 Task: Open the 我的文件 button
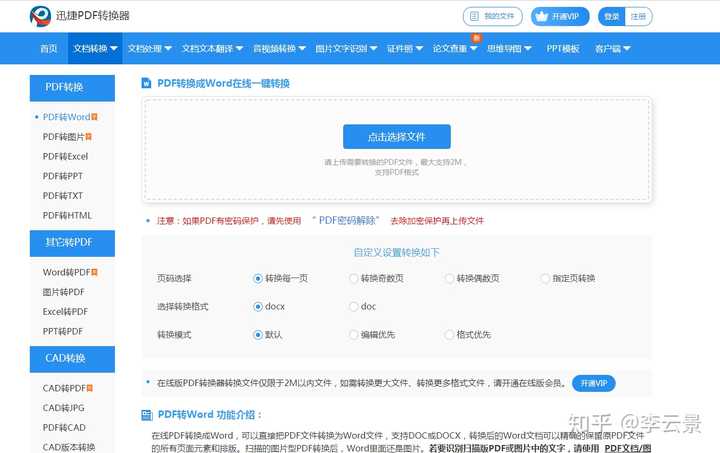click(493, 17)
